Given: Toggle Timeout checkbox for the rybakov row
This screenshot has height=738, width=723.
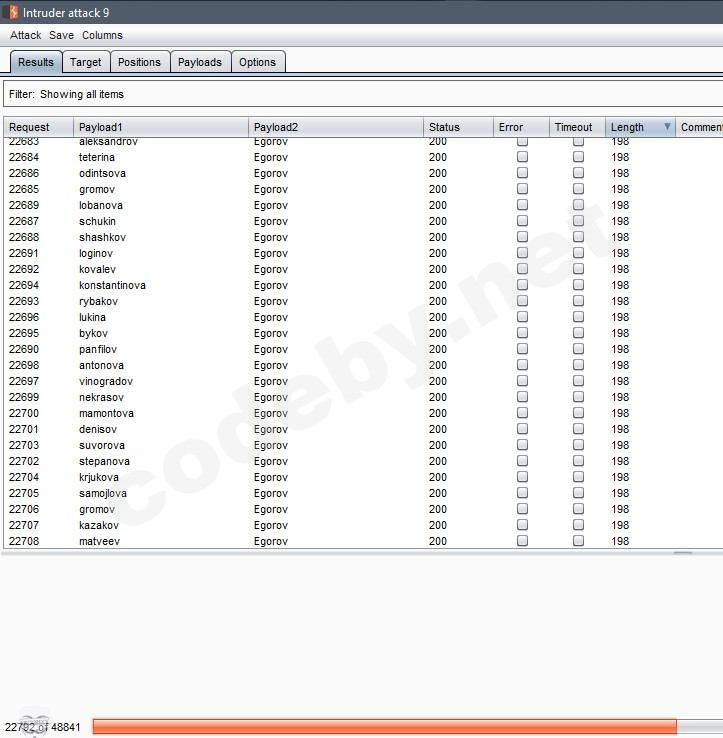Looking at the screenshot, I should 578,301.
